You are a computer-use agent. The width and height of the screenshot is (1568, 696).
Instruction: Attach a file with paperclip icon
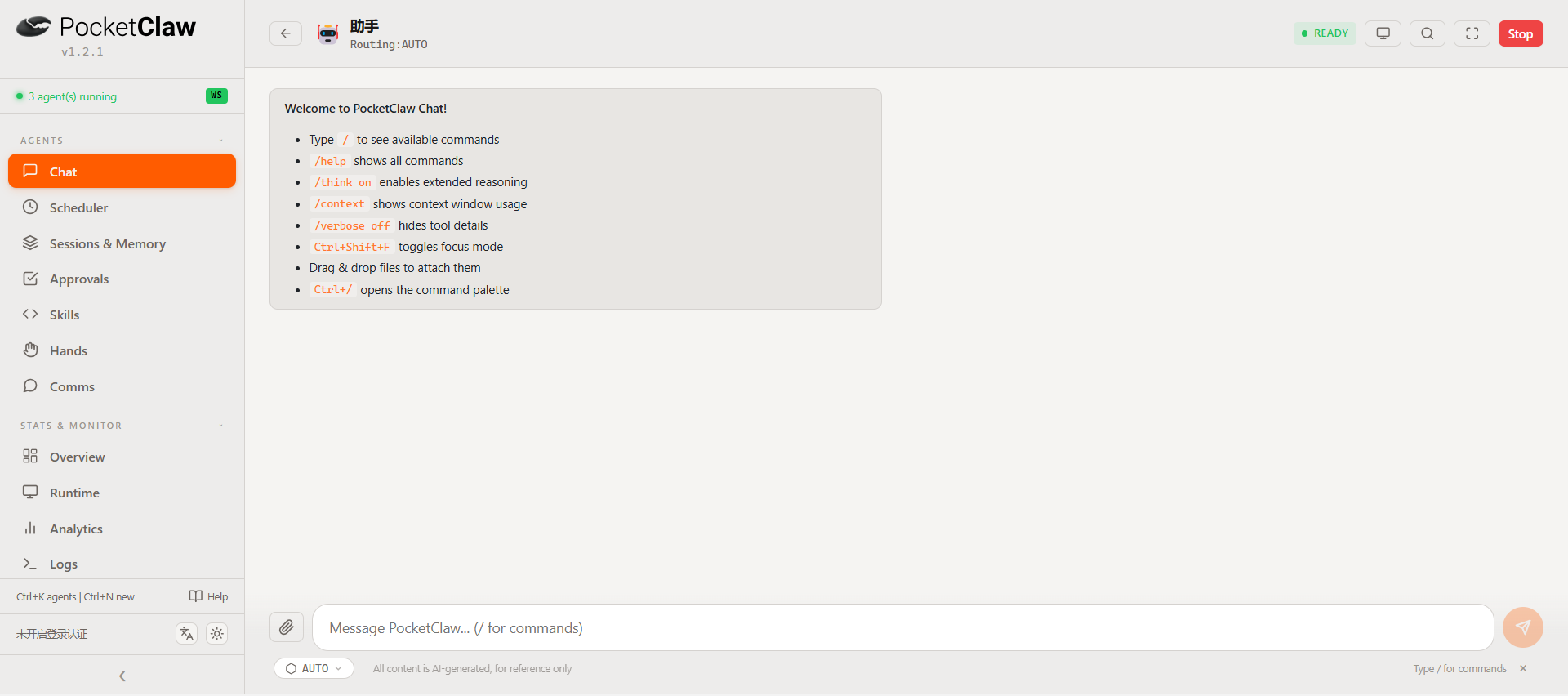click(287, 627)
